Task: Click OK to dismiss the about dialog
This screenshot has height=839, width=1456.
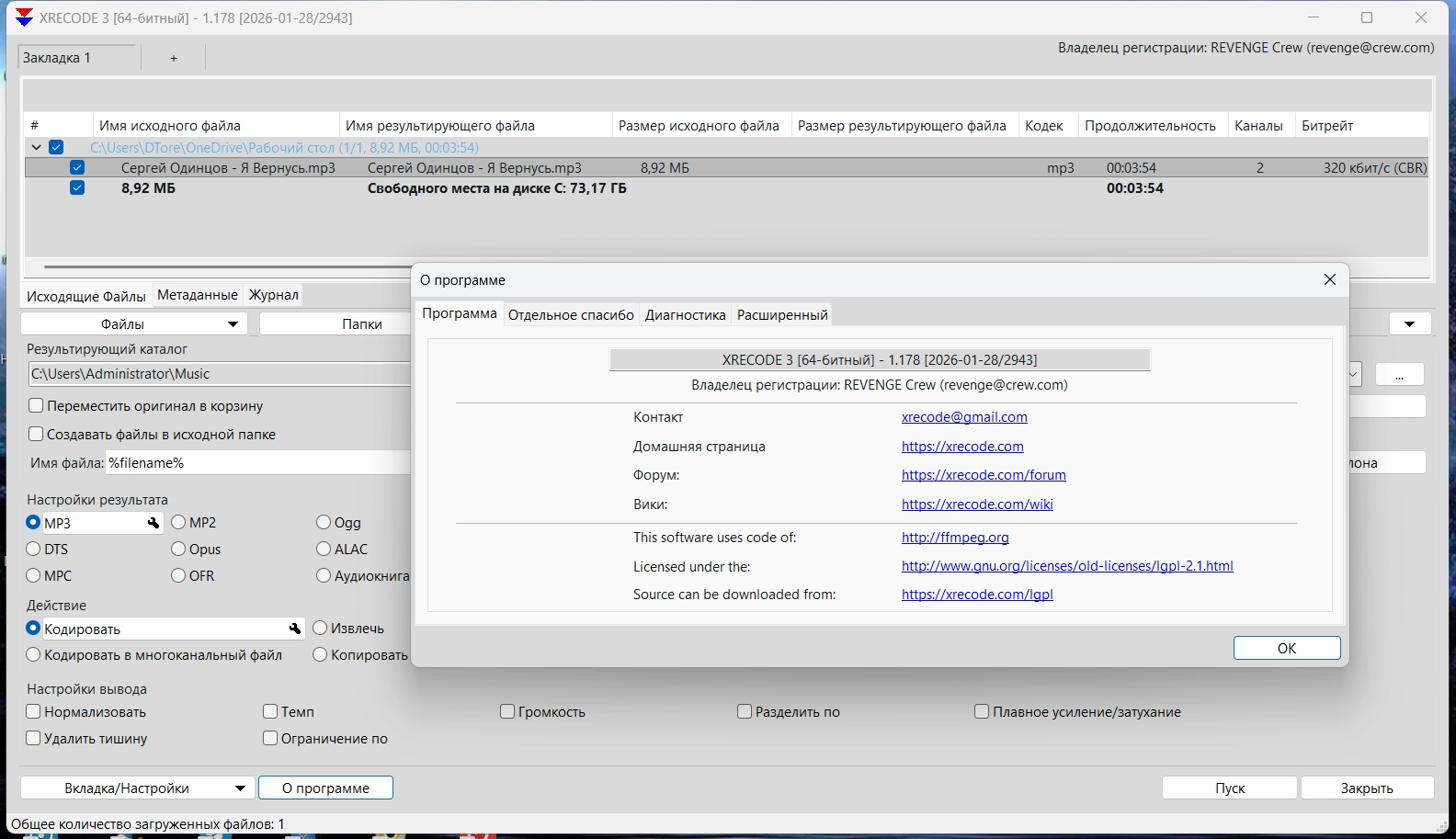Action: click(x=1287, y=648)
